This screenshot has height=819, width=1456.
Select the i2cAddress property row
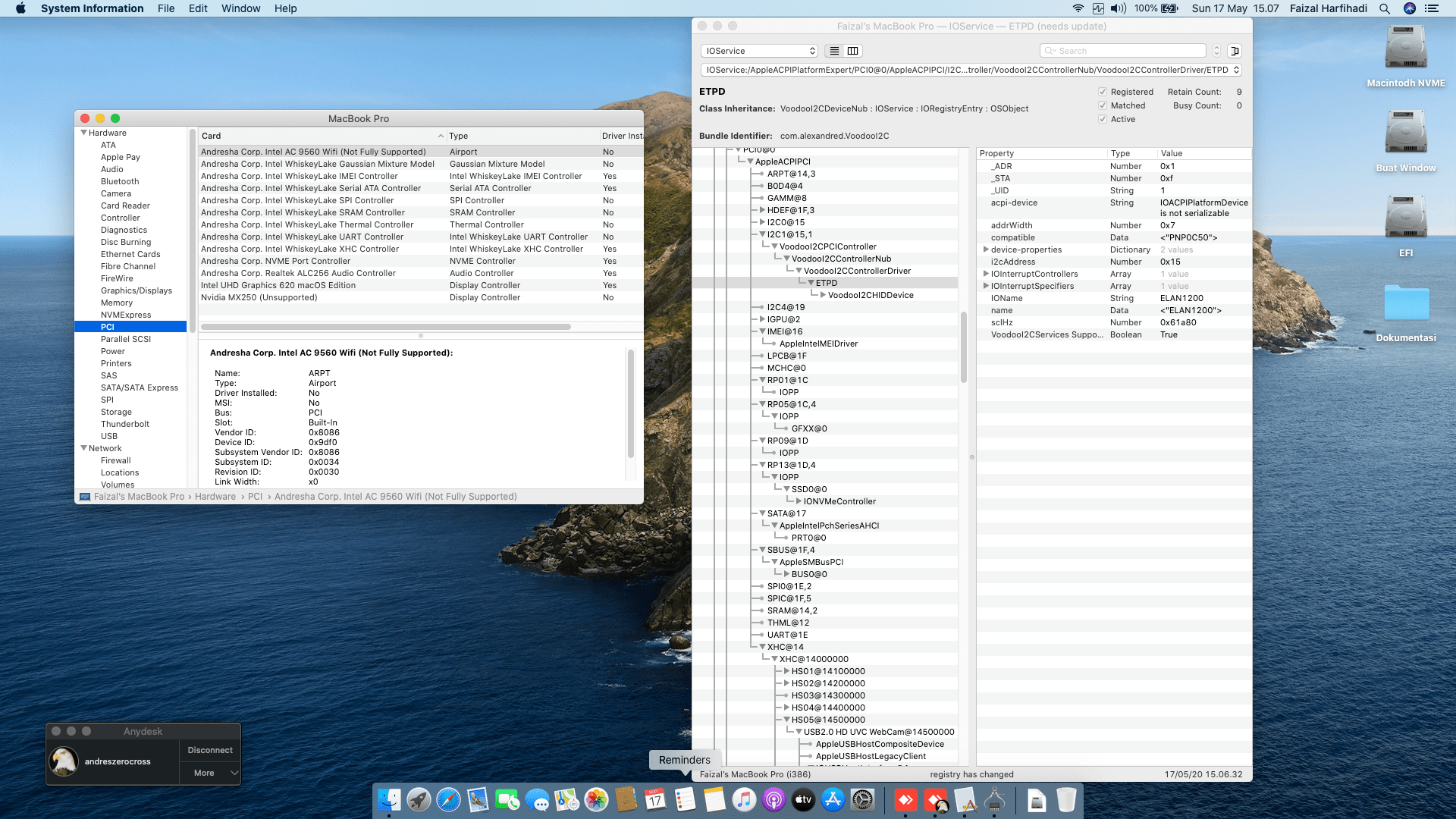[x=1113, y=262]
